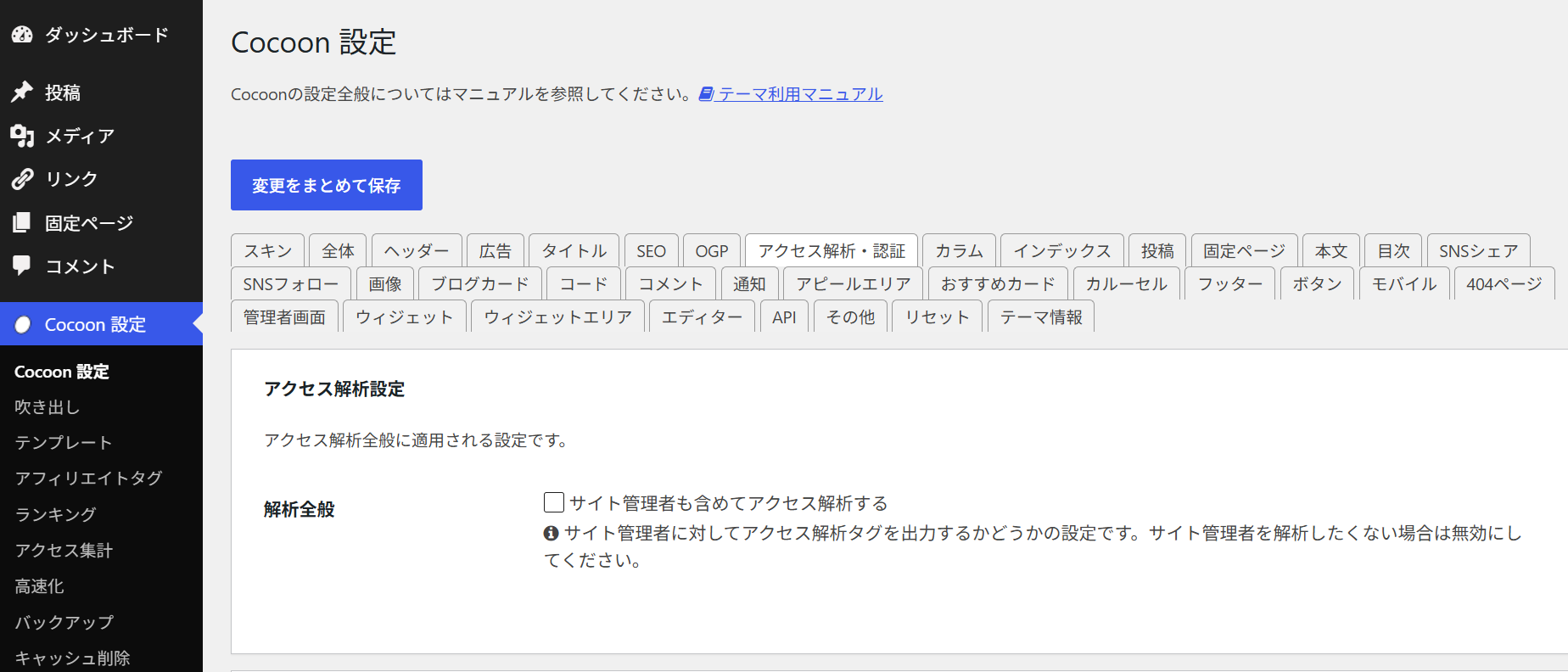
Task: Open リンク menu in the sidebar
Action: pos(102,179)
